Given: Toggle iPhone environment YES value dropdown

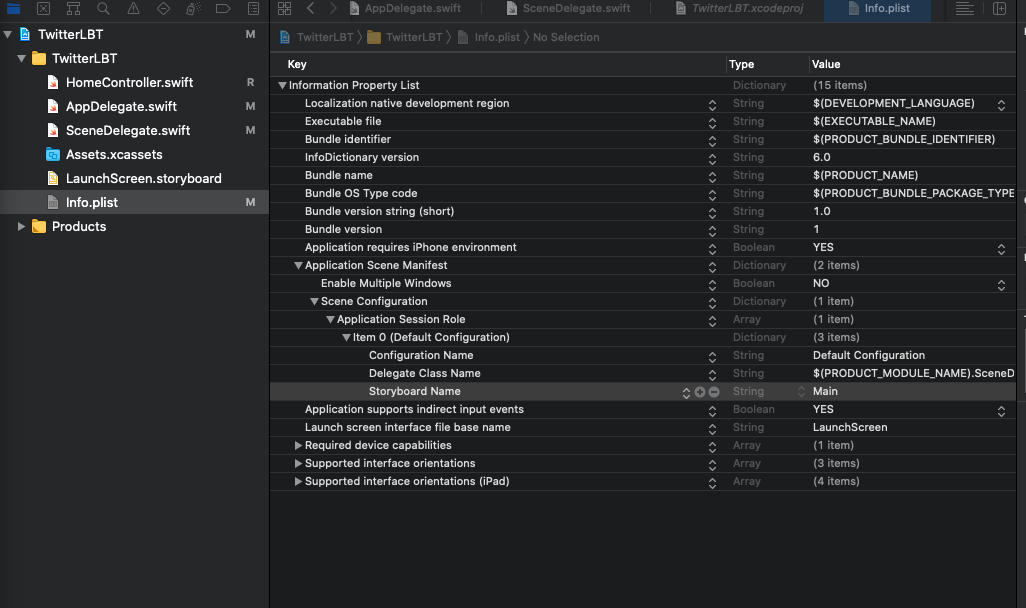Looking at the screenshot, I should (x=1001, y=249).
